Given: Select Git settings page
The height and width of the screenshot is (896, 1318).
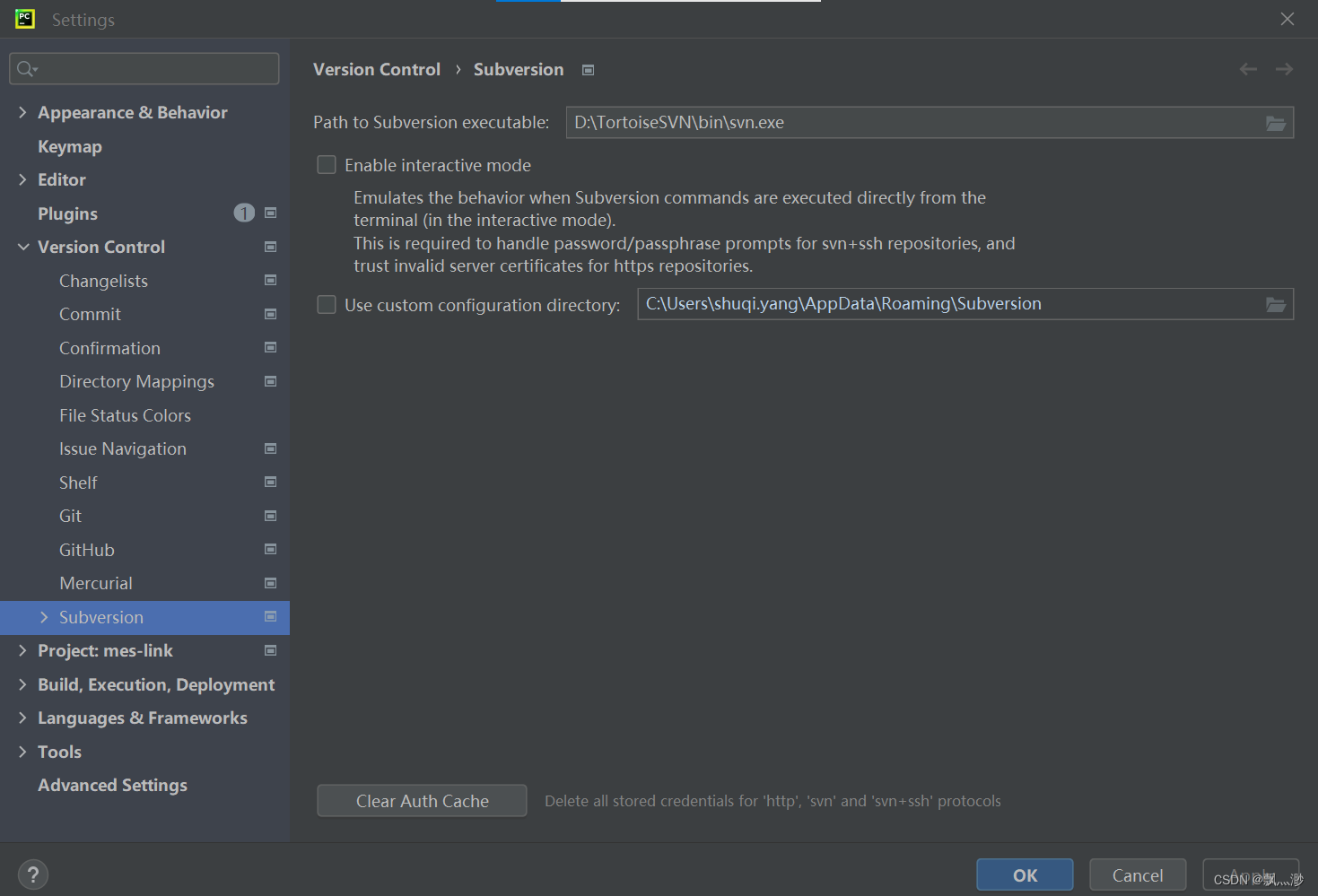Looking at the screenshot, I should tap(70, 516).
